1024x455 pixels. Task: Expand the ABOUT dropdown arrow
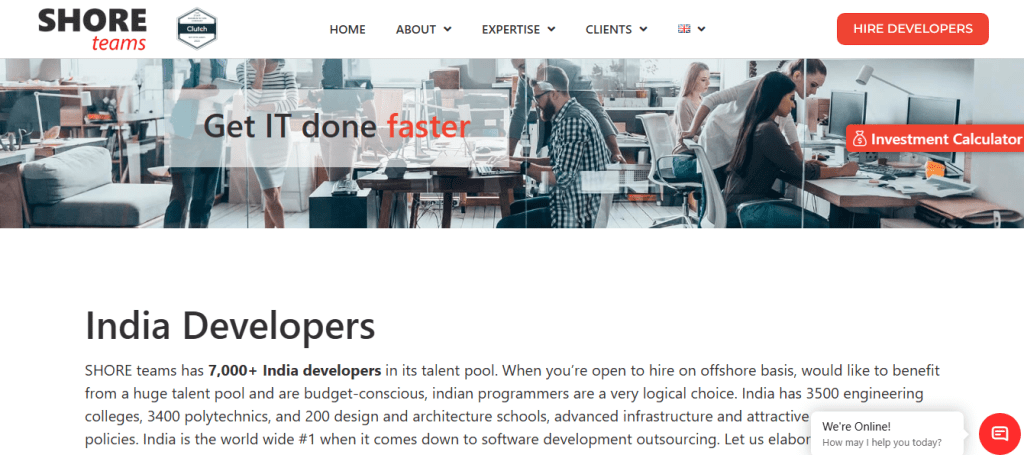[x=447, y=29]
